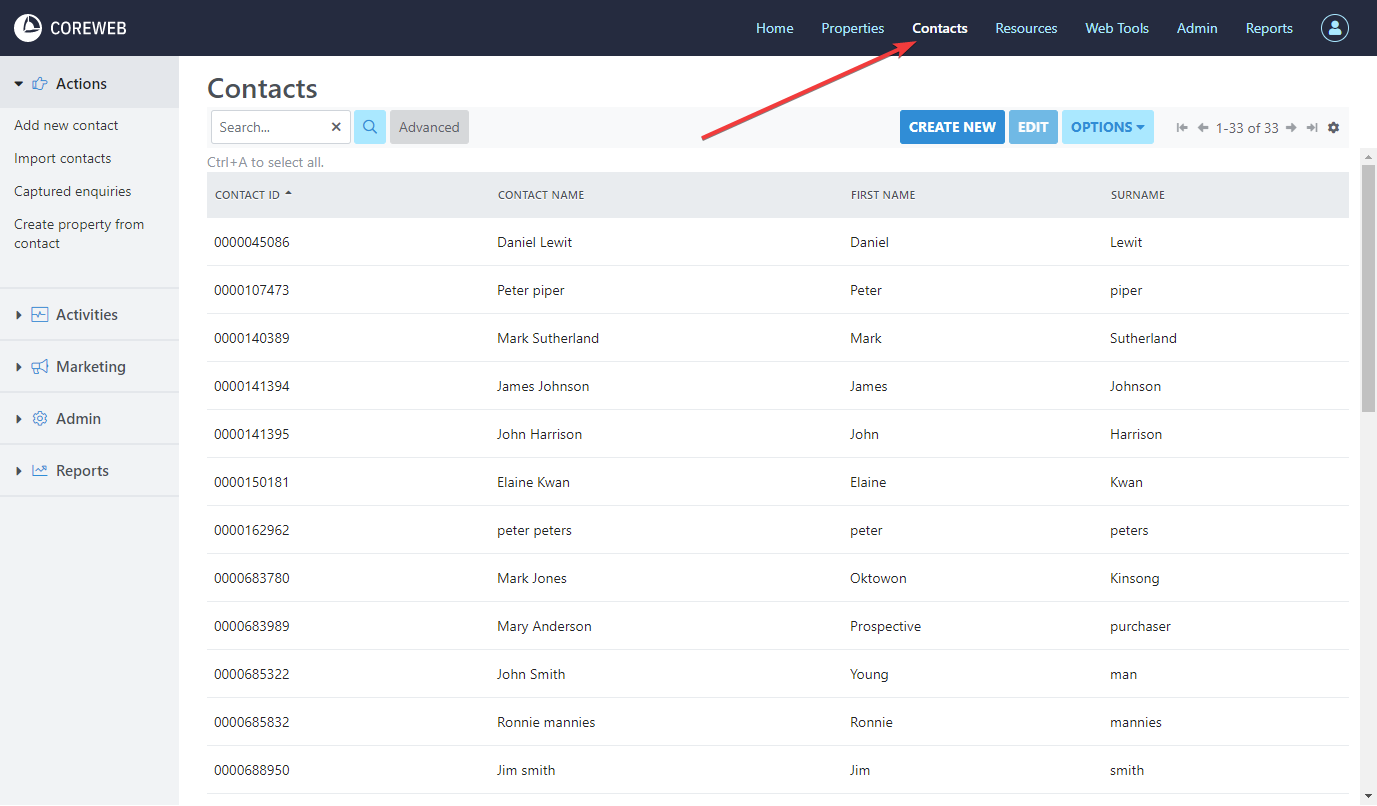
Task: Sort by the Contact ID column header
Action: coord(248,195)
